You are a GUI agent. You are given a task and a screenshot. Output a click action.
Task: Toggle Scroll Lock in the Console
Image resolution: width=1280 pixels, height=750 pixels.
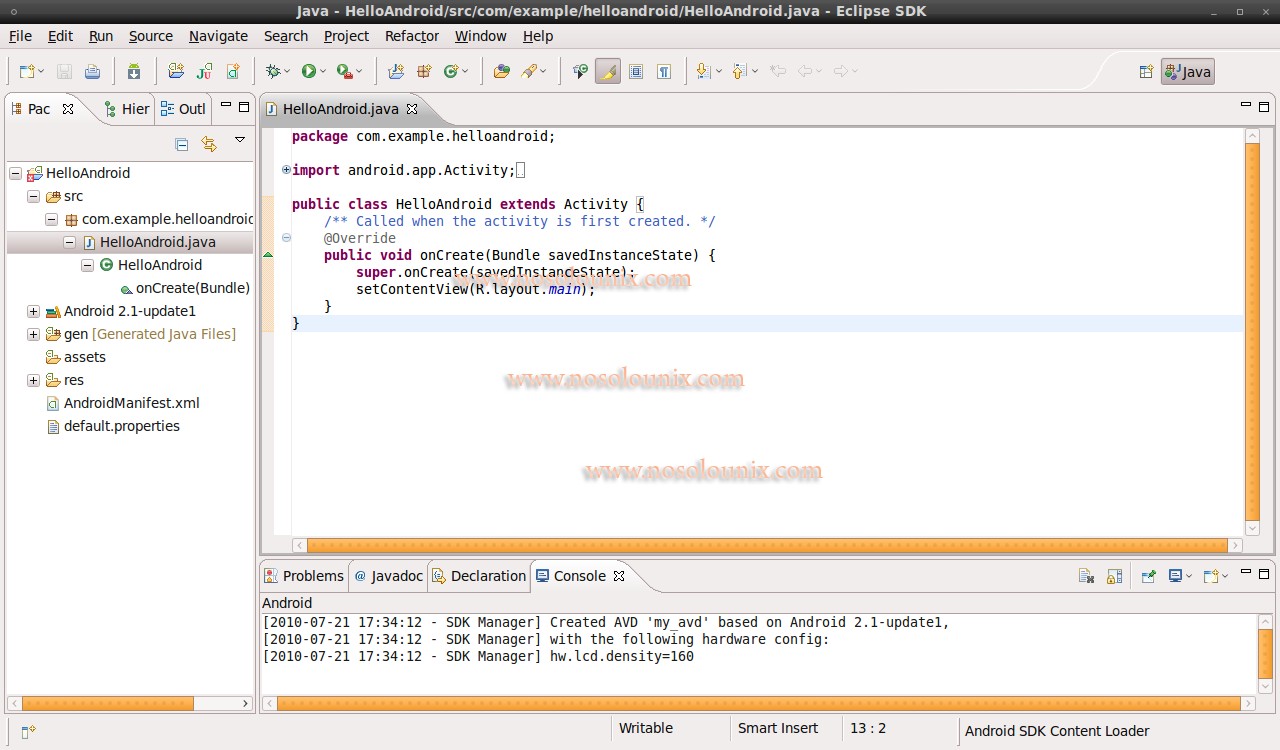[x=1114, y=576]
